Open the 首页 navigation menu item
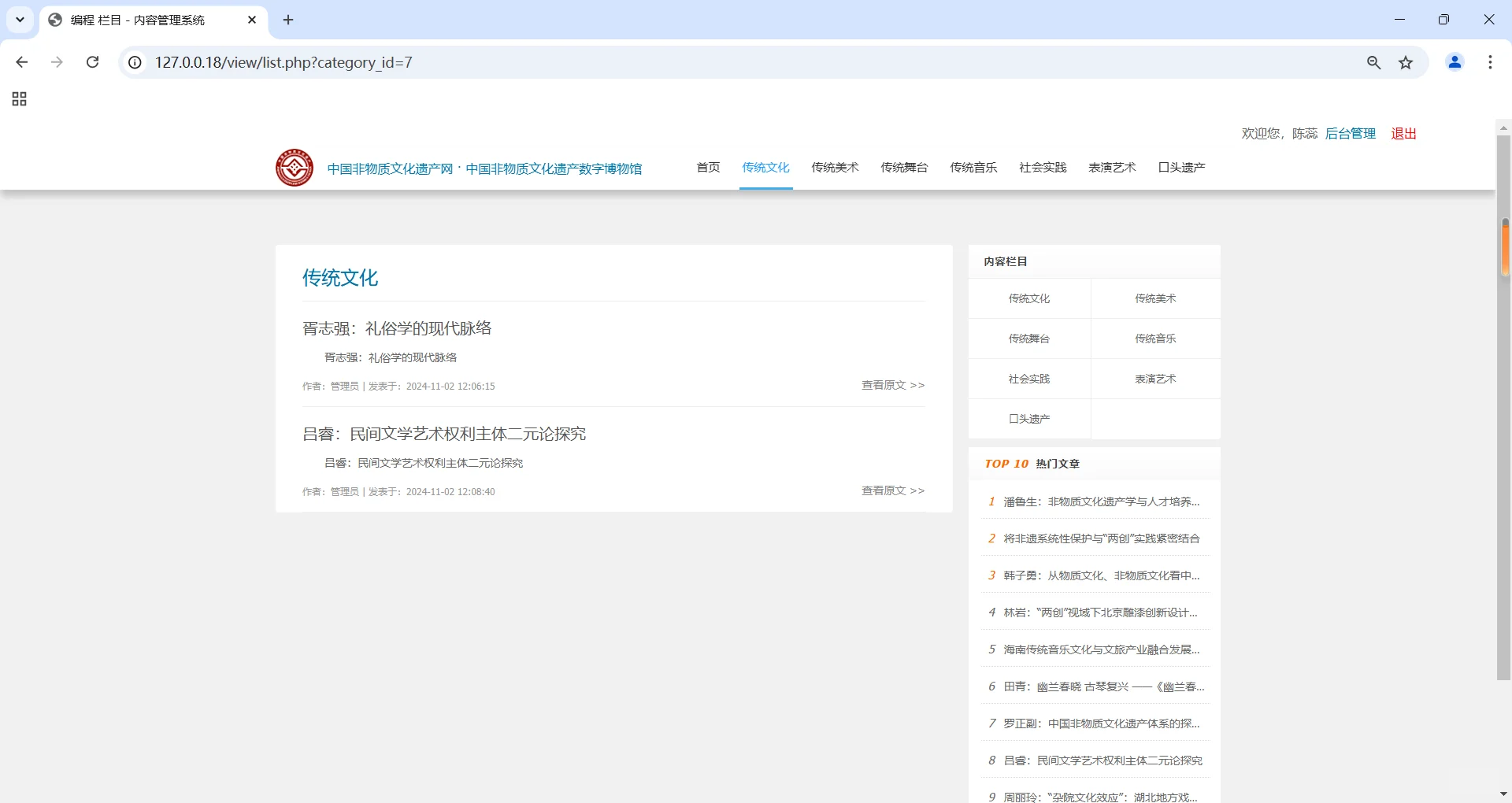Viewport: 1512px width, 803px height. [707, 167]
